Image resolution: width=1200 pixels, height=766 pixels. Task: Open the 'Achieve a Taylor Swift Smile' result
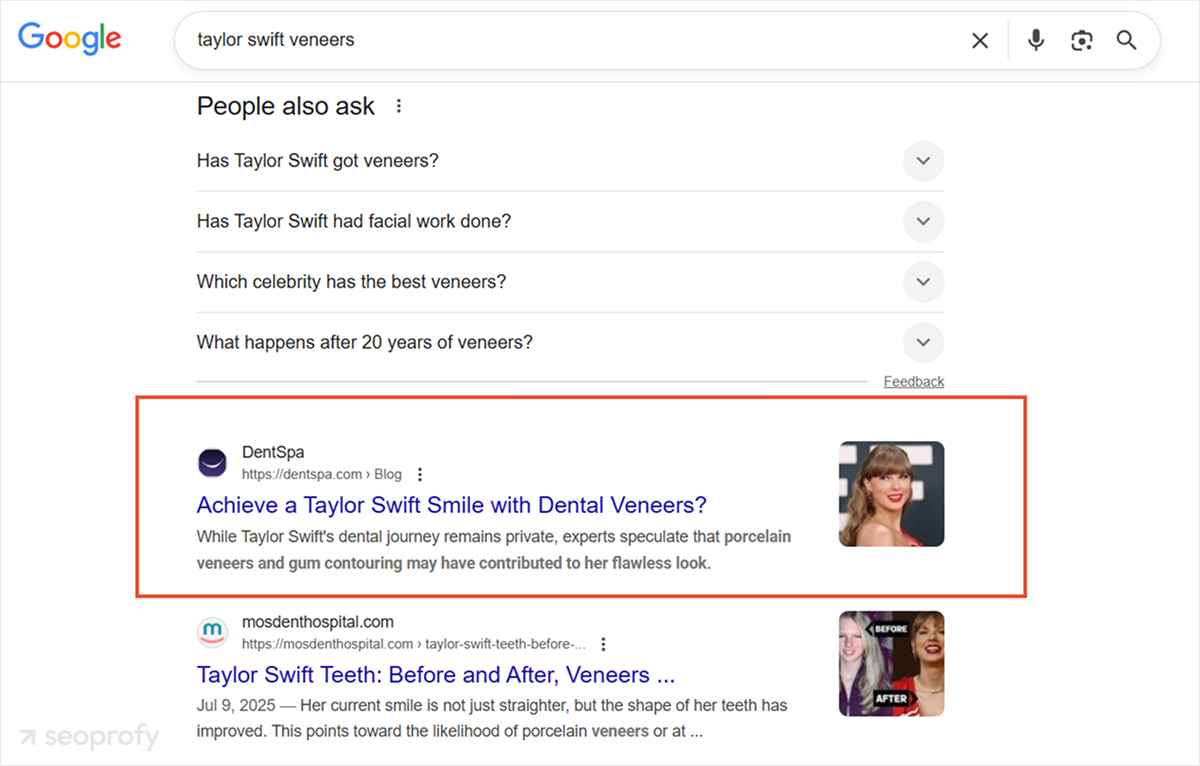pos(451,505)
